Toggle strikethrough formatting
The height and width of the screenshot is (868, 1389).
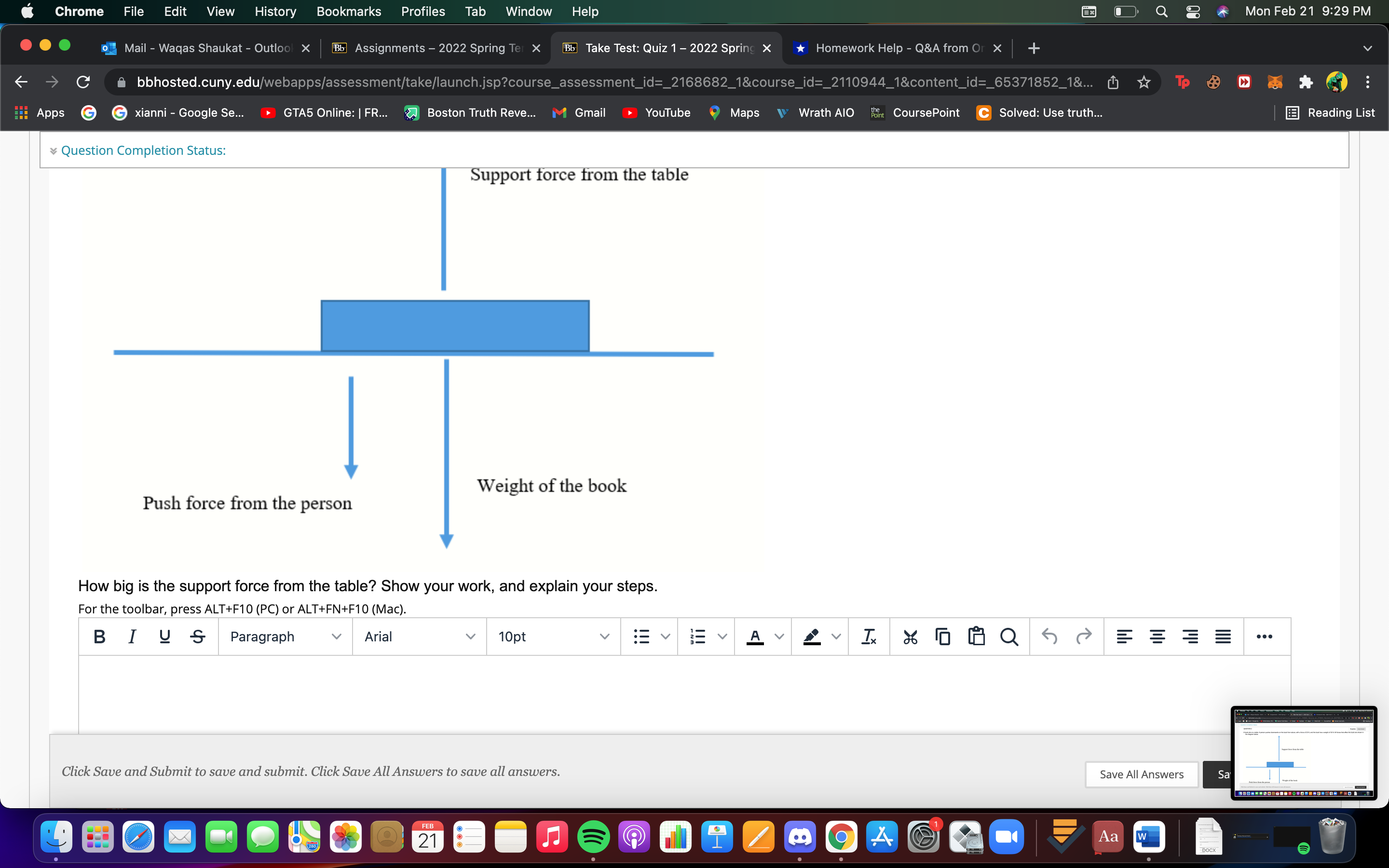click(197, 636)
